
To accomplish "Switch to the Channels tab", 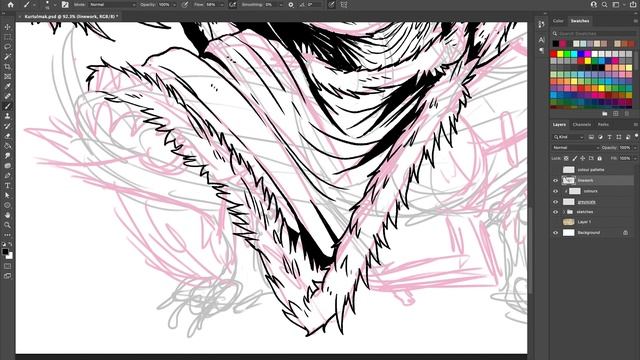I will 582,124.
